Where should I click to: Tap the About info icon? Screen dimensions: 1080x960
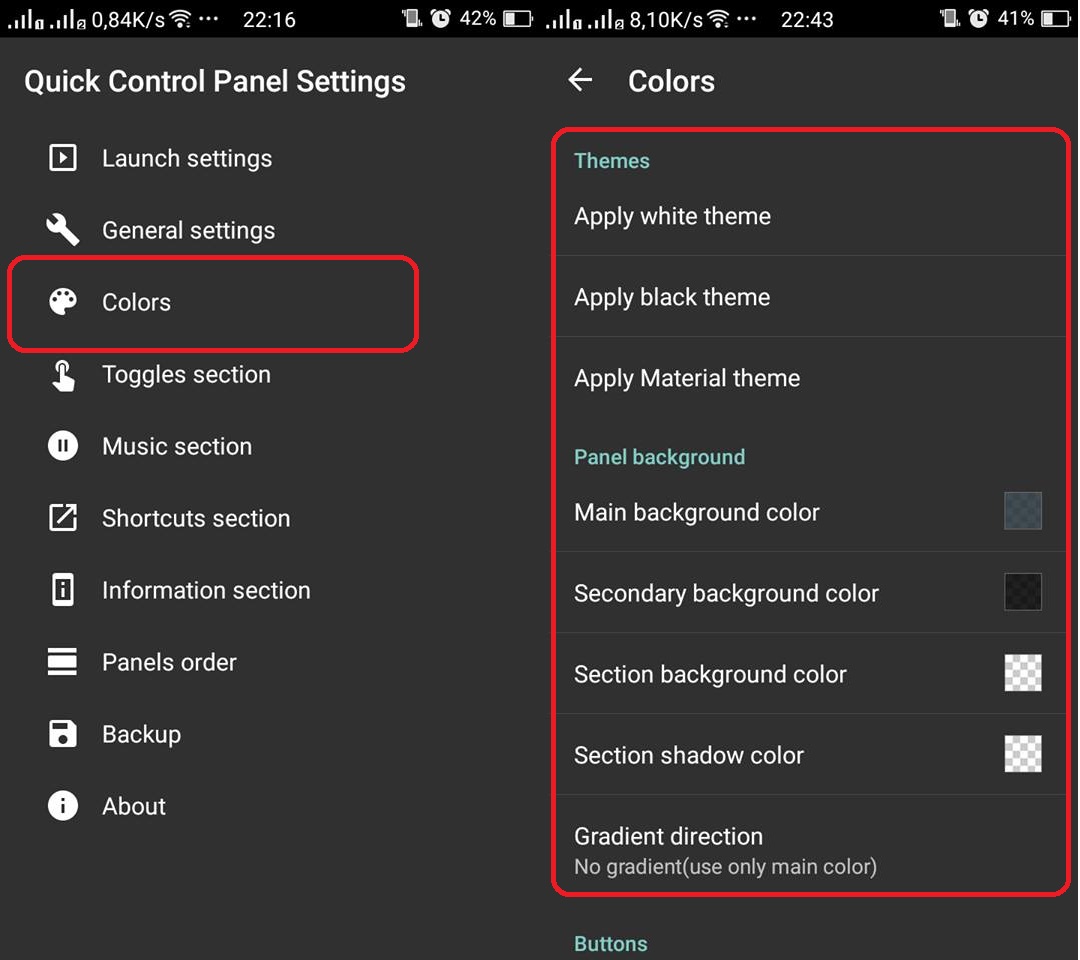tap(63, 806)
